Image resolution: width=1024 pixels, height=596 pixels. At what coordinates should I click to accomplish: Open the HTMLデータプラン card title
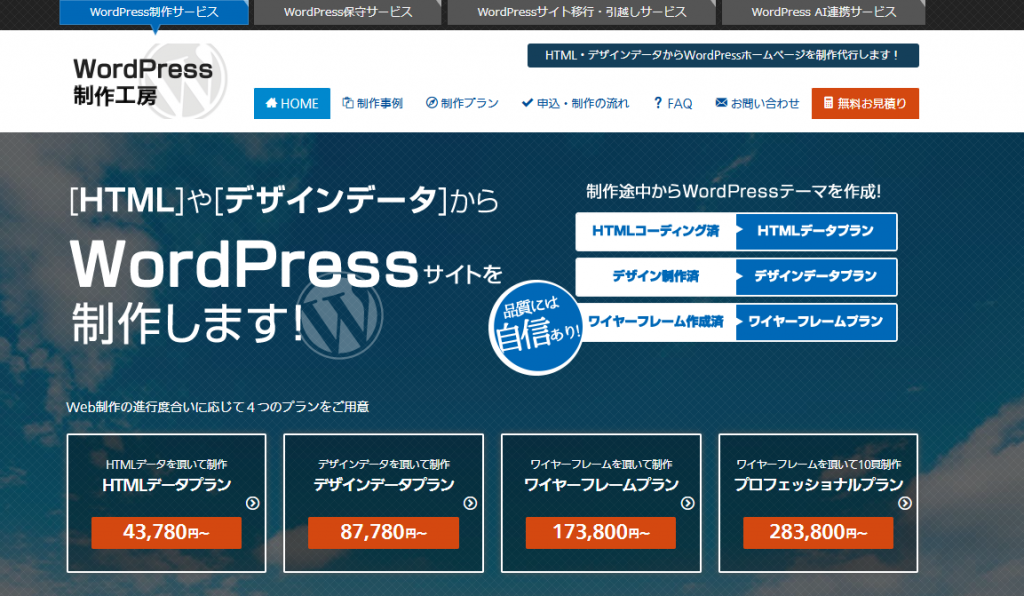(x=167, y=485)
